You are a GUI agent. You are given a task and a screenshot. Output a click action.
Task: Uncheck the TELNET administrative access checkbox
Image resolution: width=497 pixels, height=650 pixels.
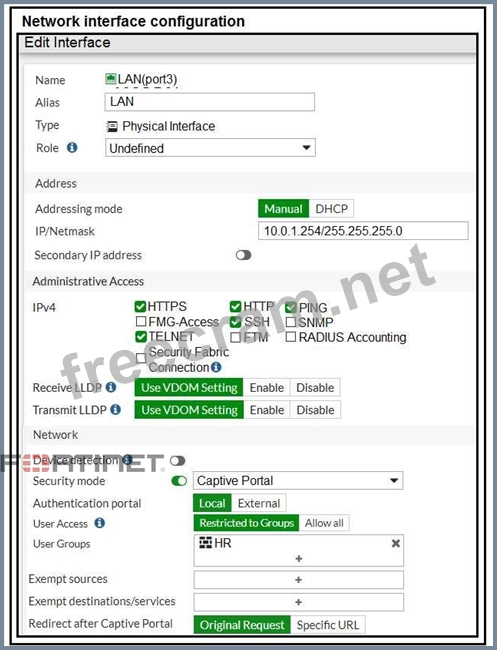(141, 337)
